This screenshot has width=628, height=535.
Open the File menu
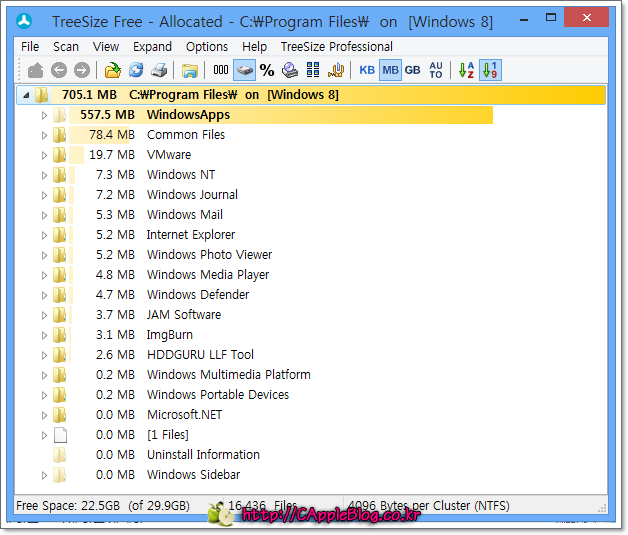[30, 47]
